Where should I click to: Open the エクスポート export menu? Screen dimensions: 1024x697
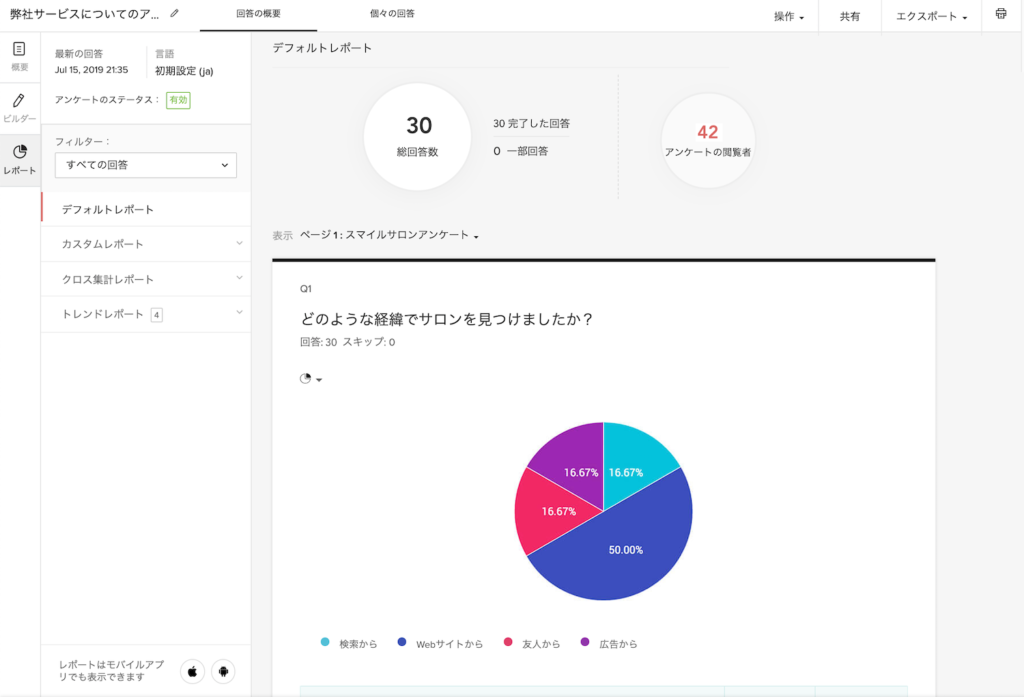[x=931, y=16]
